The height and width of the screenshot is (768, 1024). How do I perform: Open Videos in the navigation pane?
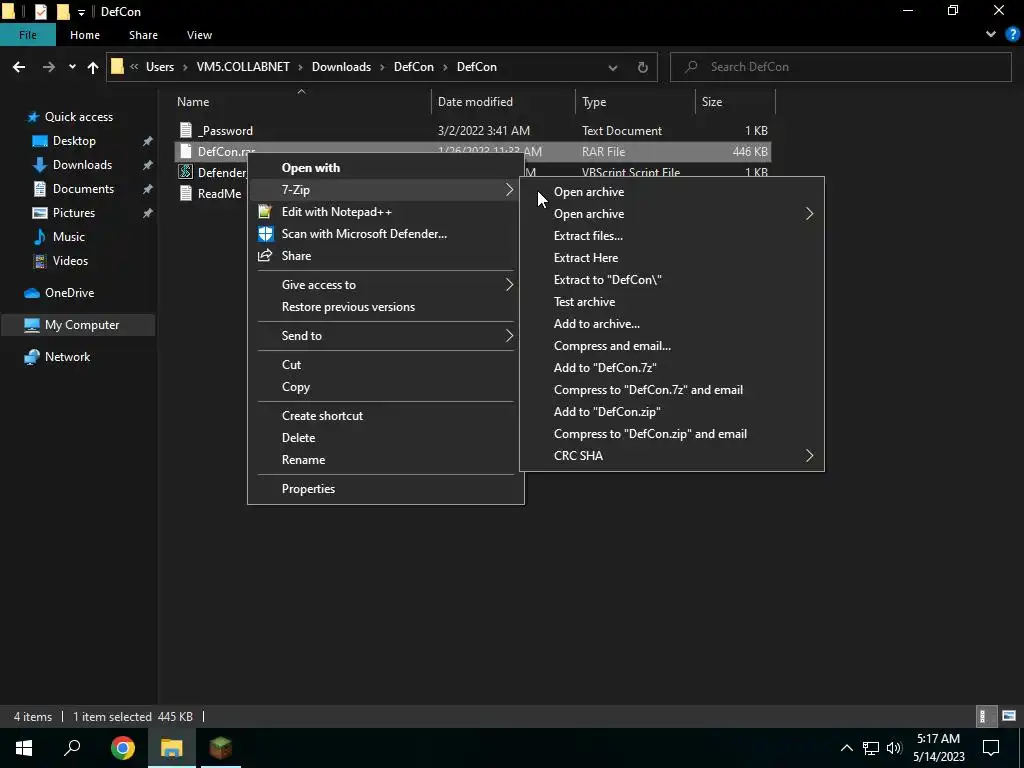(70, 261)
